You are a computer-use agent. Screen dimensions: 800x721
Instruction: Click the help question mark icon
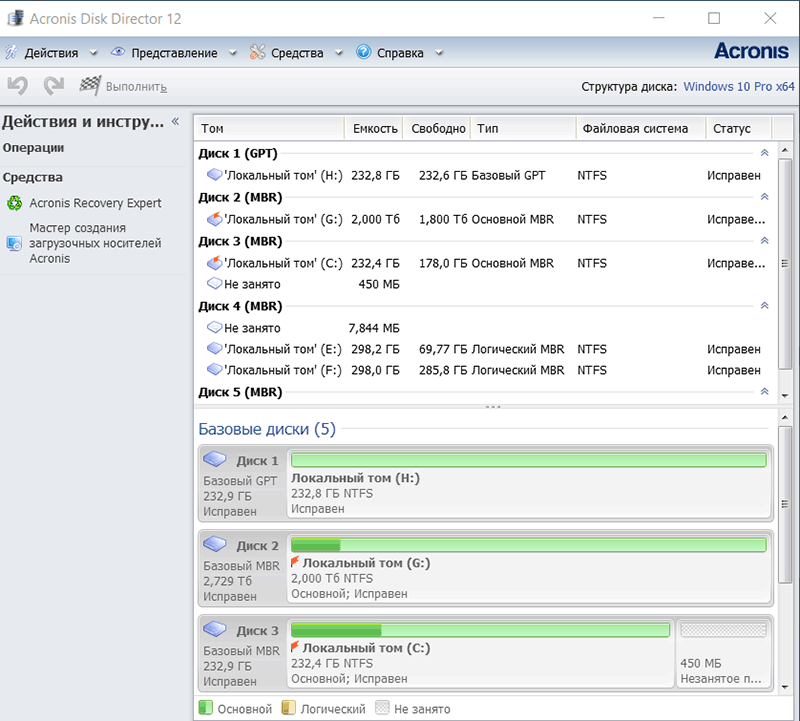click(x=363, y=52)
